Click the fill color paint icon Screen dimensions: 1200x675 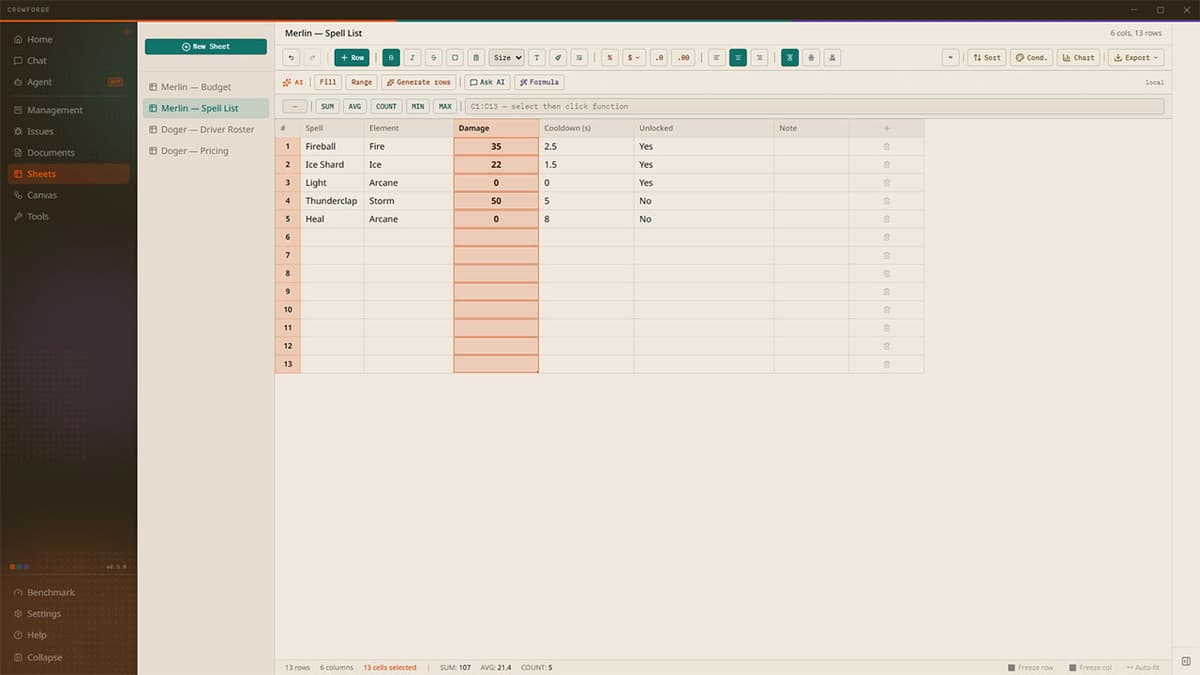[x=558, y=58]
